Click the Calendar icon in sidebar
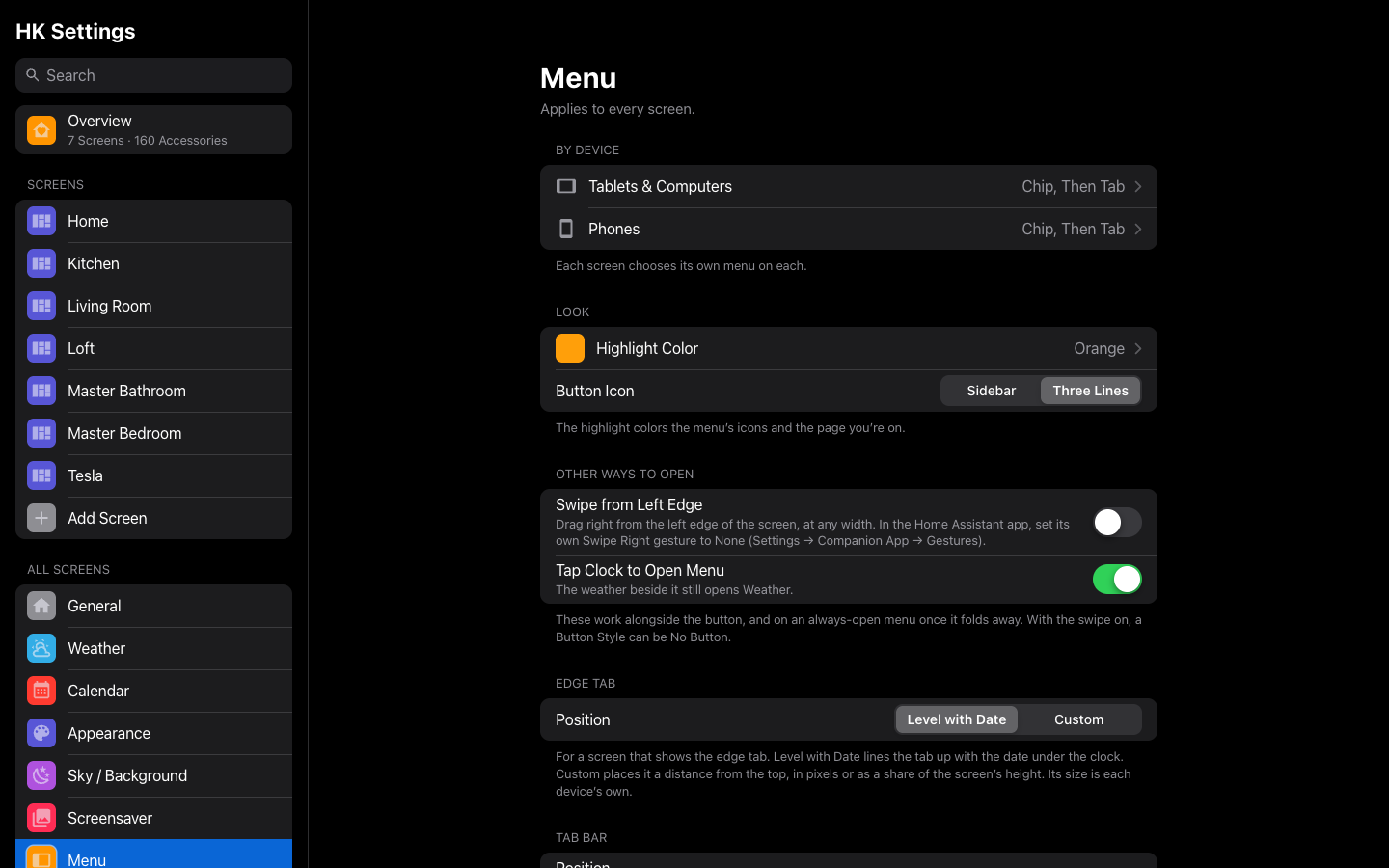Image resolution: width=1389 pixels, height=868 pixels. pos(41,691)
